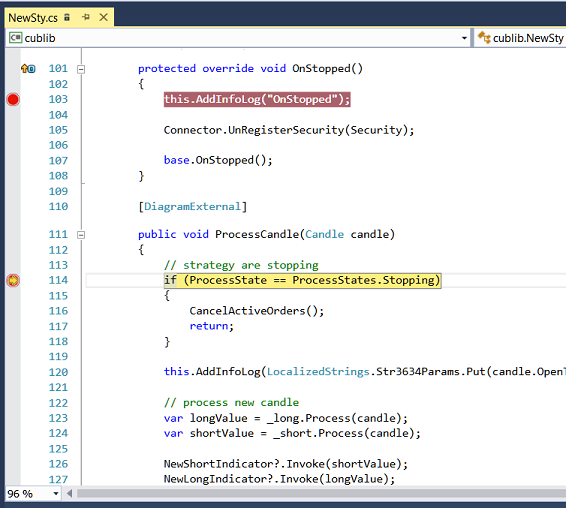Click the '// strategy are stopping' comment

pyautogui.click(x=241, y=265)
